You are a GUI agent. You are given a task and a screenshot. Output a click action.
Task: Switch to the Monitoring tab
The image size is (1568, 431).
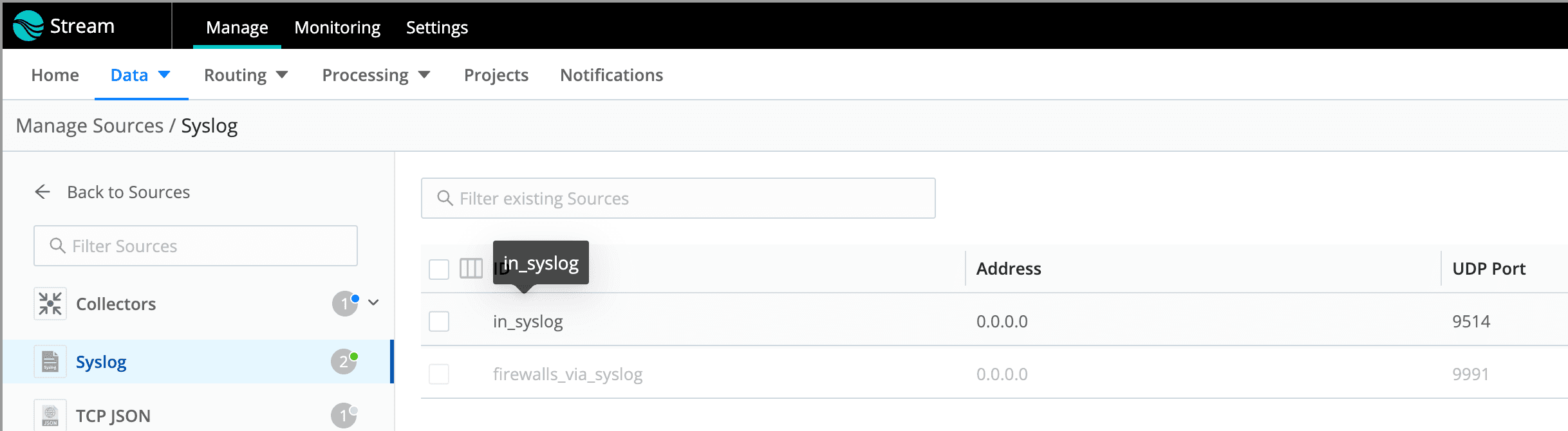(337, 27)
